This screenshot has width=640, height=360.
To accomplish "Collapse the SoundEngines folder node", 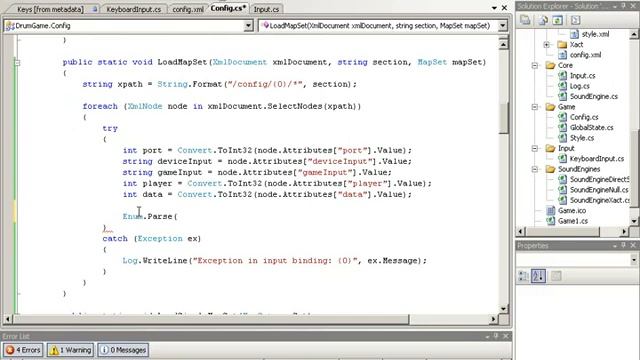I will pos(535,169).
